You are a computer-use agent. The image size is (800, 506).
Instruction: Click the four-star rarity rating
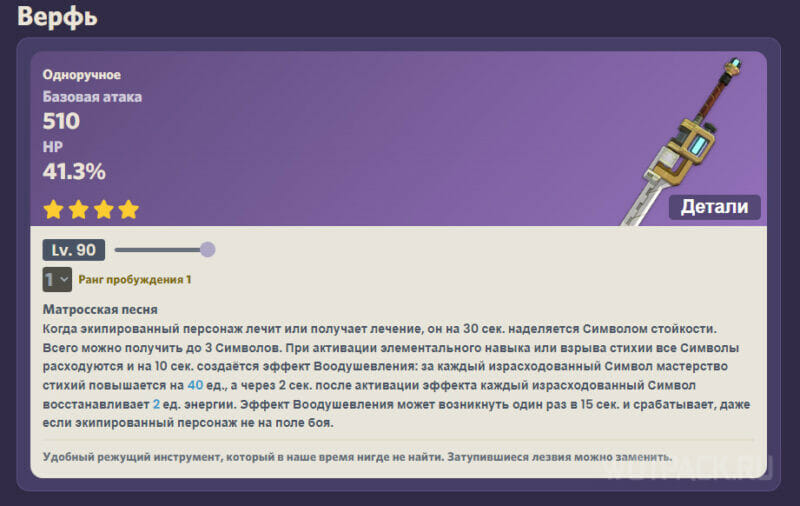pyautogui.click(x=91, y=210)
